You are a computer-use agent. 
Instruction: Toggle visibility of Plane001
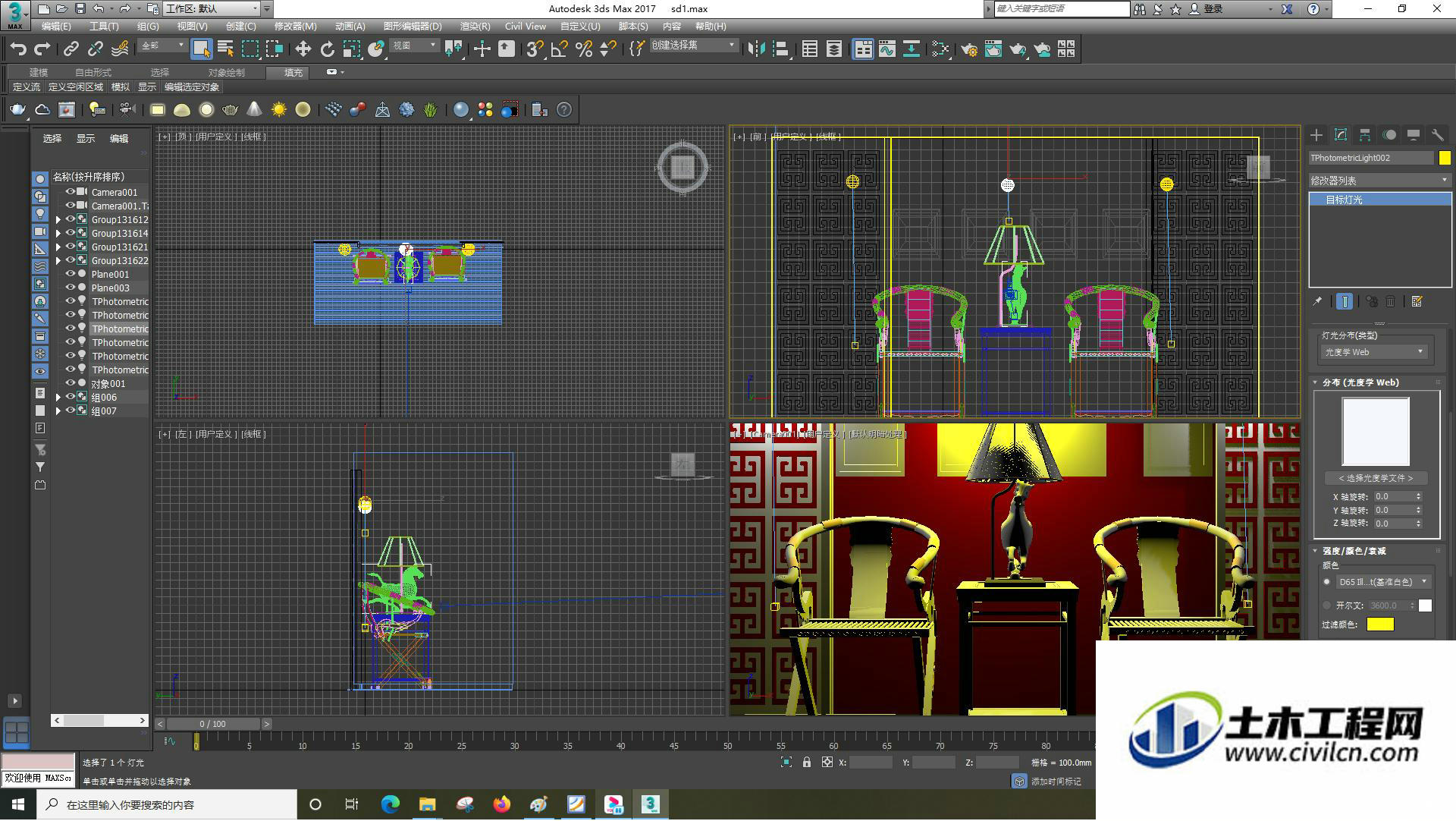tap(70, 274)
